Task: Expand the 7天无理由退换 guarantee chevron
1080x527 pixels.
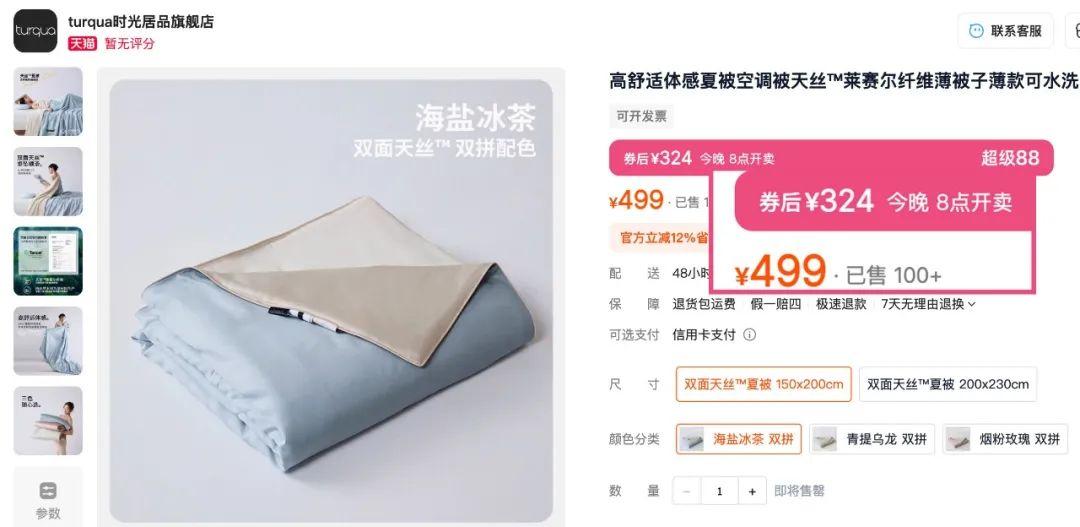Action: point(972,304)
